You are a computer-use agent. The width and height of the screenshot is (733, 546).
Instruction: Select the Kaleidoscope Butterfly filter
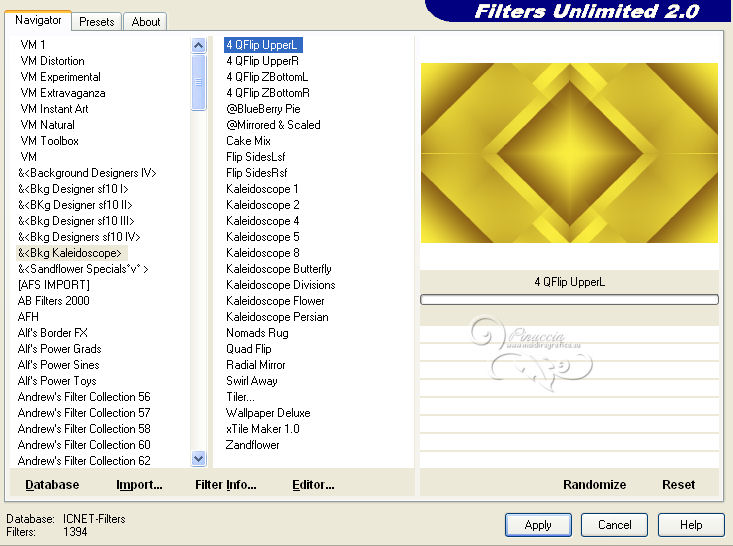point(279,269)
